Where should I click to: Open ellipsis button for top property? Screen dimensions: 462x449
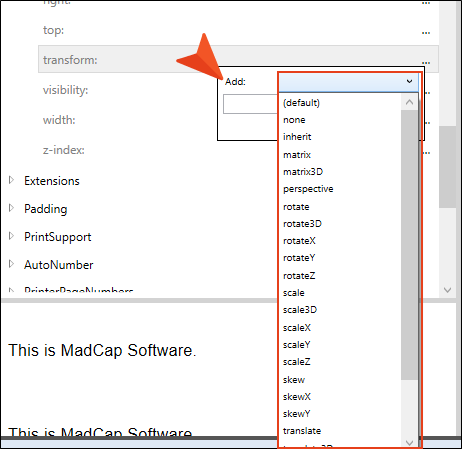point(426,32)
